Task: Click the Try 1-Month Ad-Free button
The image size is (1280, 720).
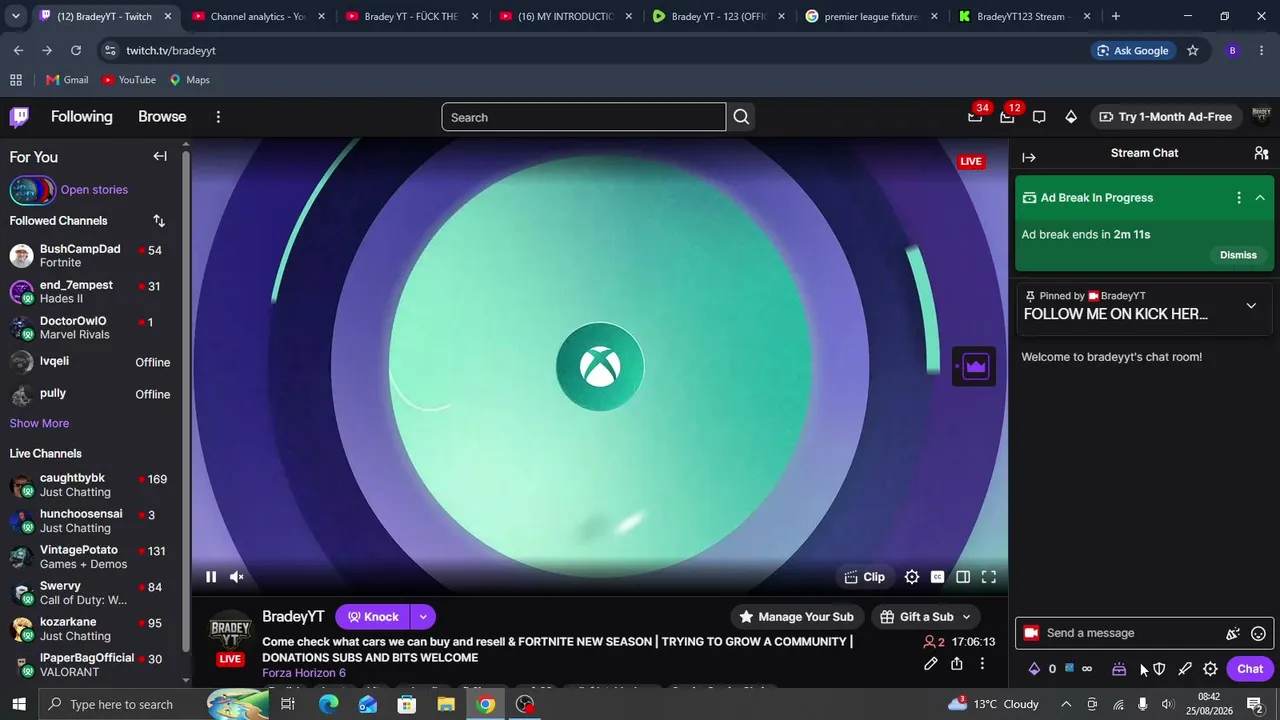Action: pyautogui.click(x=1166, y=117)
